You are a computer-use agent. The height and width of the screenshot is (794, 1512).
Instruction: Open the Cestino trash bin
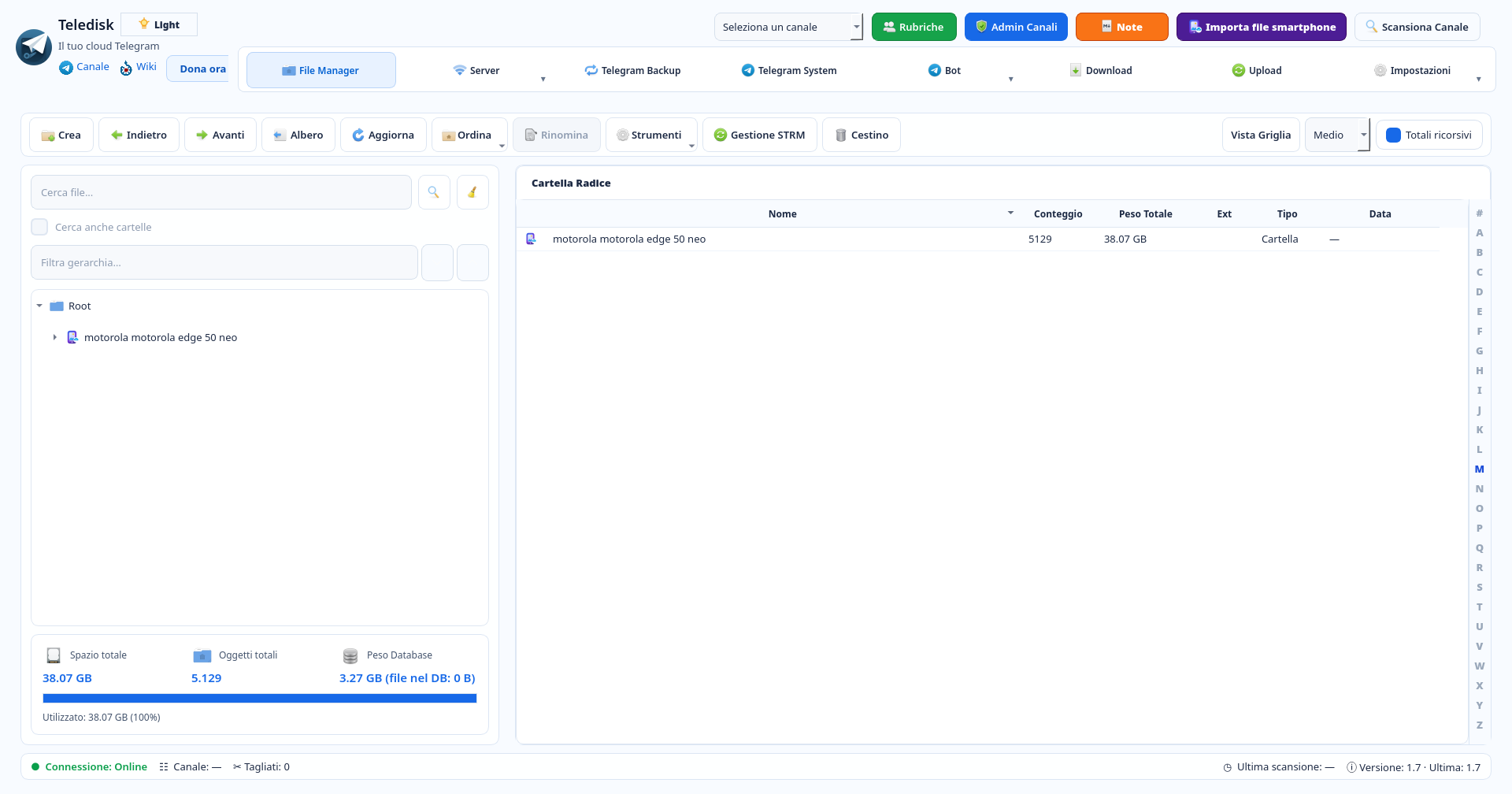(862, 135)
